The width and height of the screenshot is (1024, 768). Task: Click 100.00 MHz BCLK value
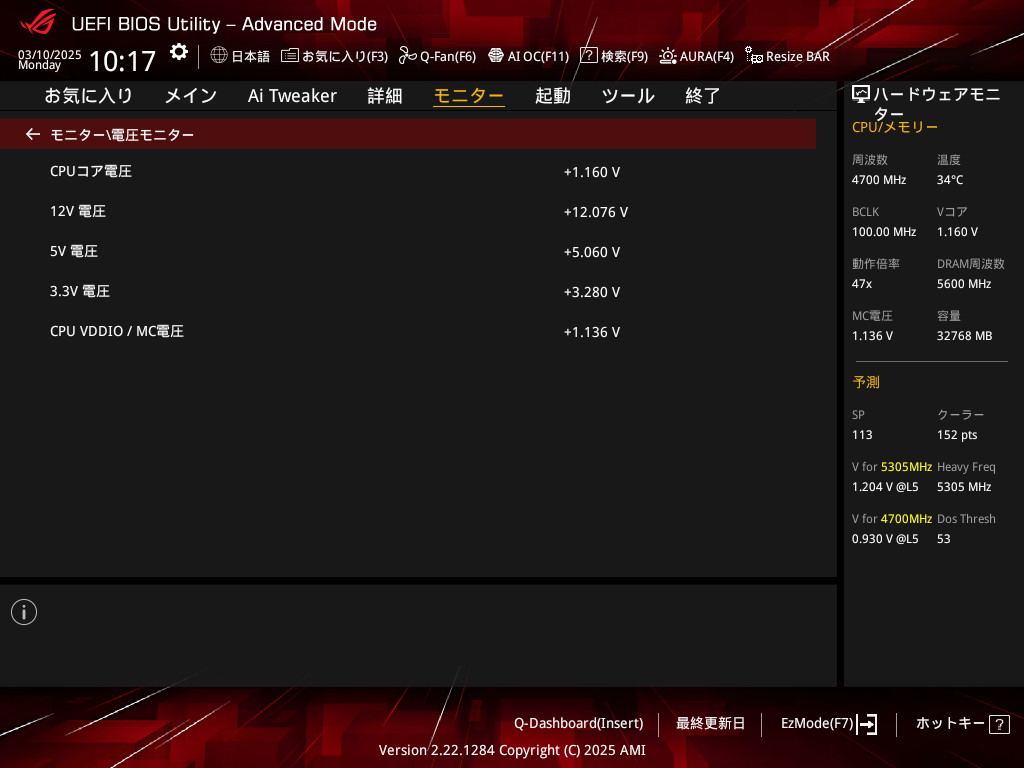point(884,232)
